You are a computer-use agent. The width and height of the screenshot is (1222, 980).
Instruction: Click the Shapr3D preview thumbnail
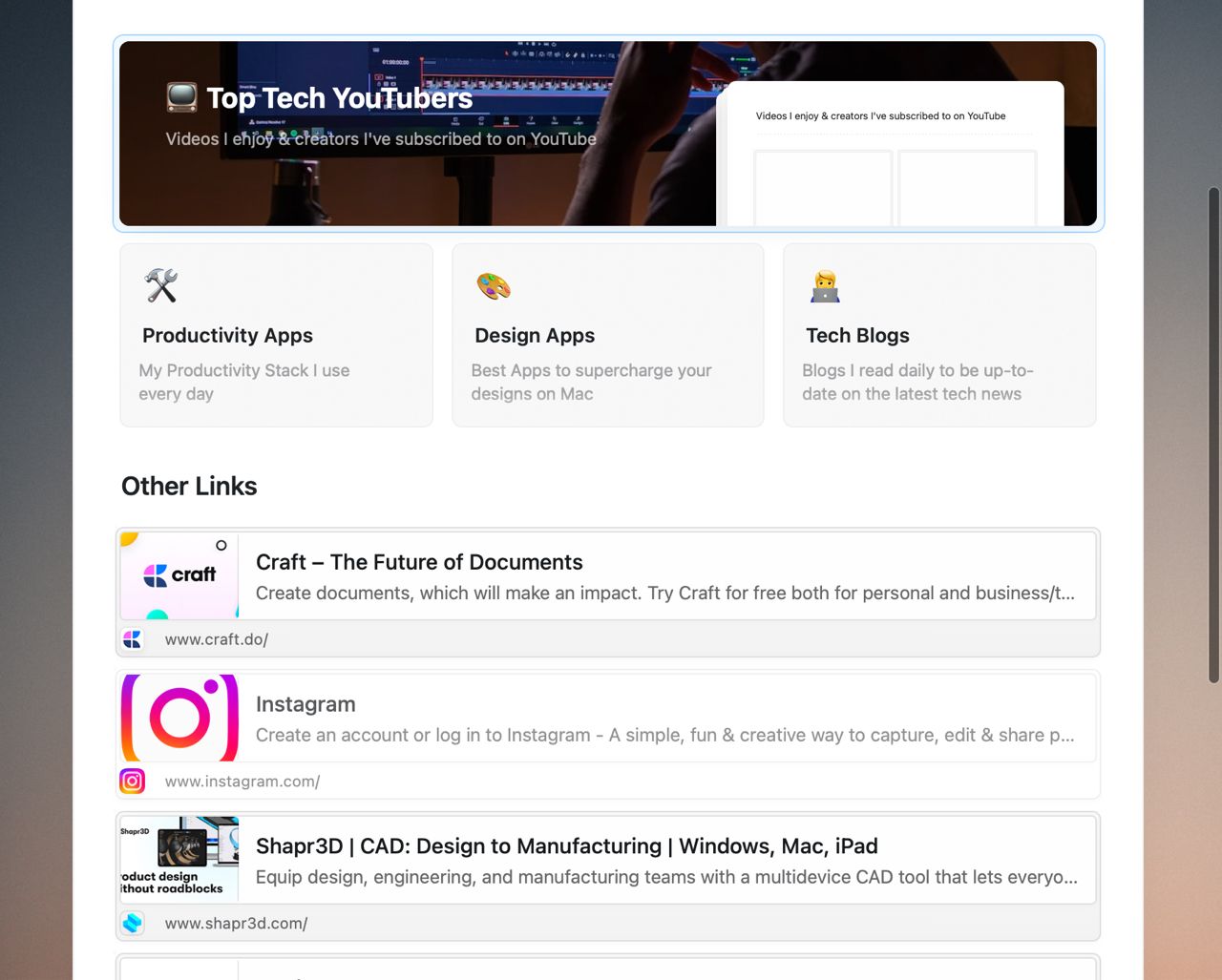(179, 859)
